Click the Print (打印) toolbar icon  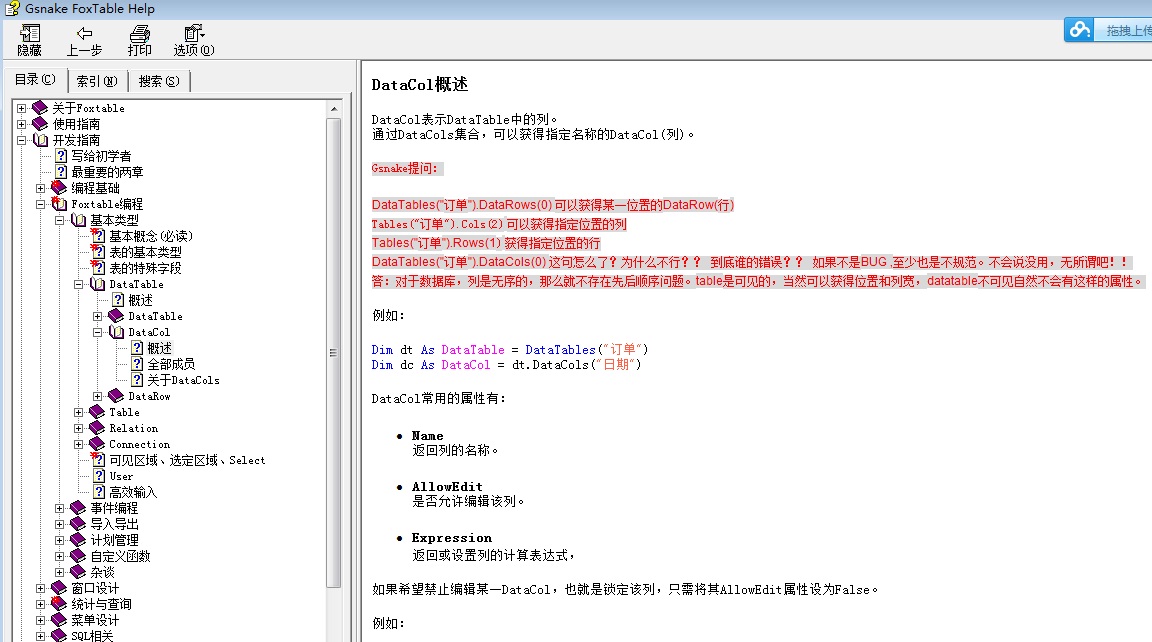[x=140, y=34]
